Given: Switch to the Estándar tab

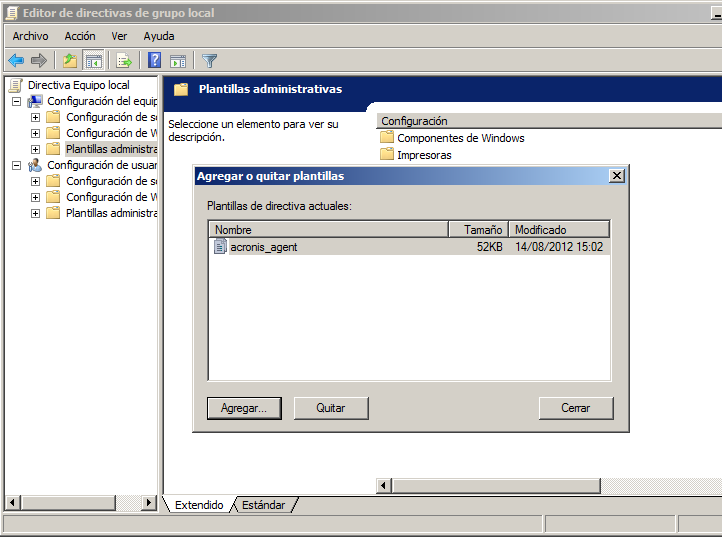Looking at the screenshot, I should [263, 505].
